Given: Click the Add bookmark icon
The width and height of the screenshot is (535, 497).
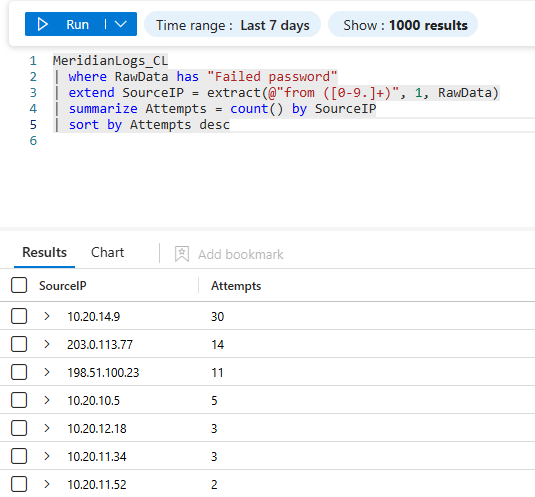Looking at the screenshot, I should point(182,254).
